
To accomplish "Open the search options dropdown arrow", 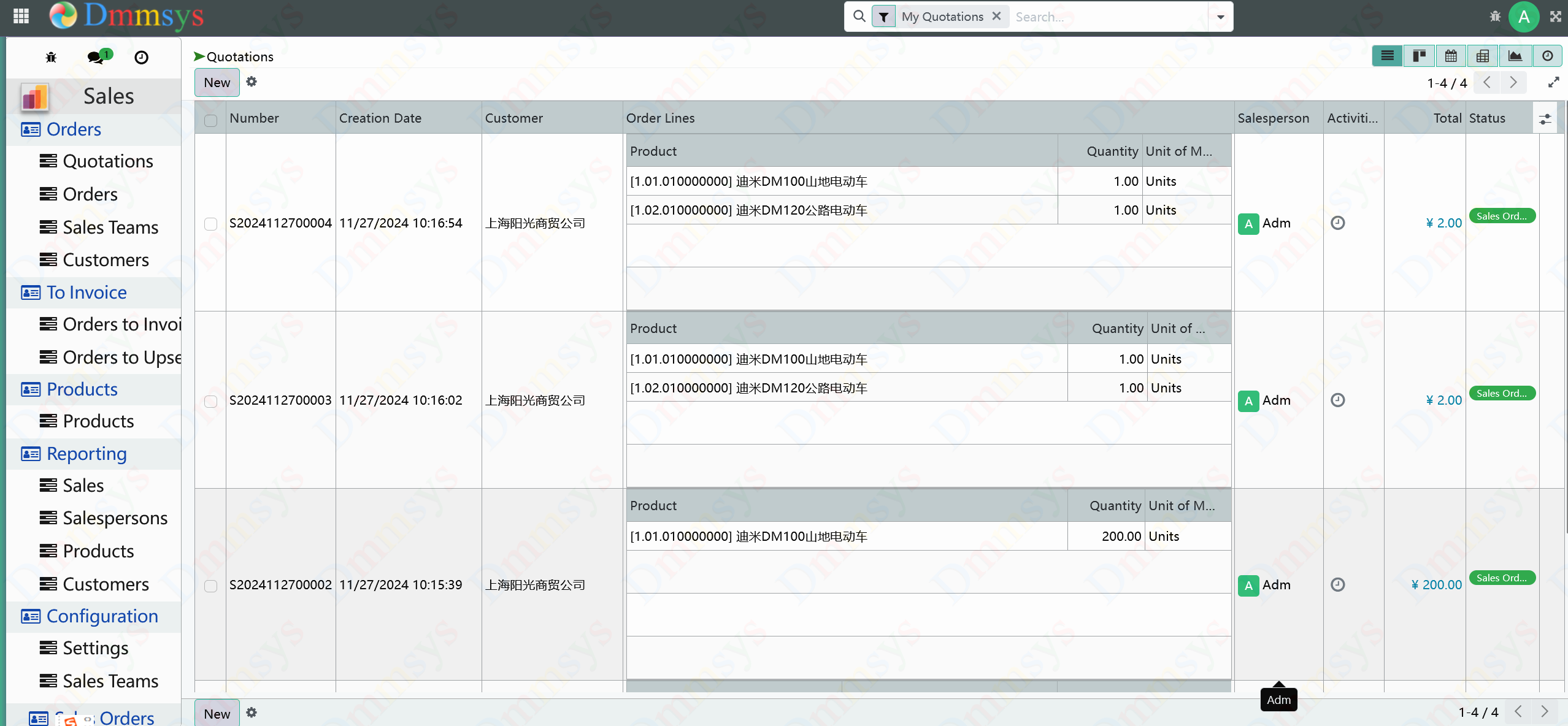I will click(x=1221, y=17).
